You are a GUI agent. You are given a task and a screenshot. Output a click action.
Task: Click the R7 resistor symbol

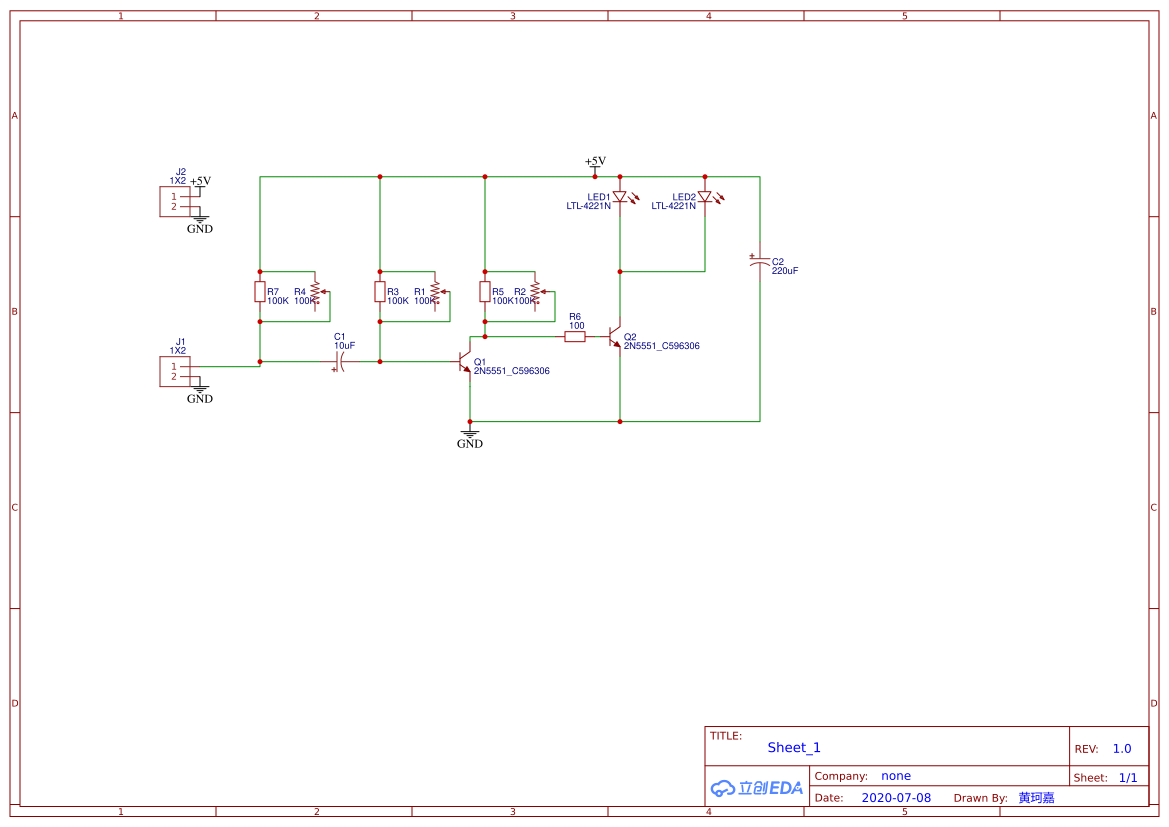point(259,292)
